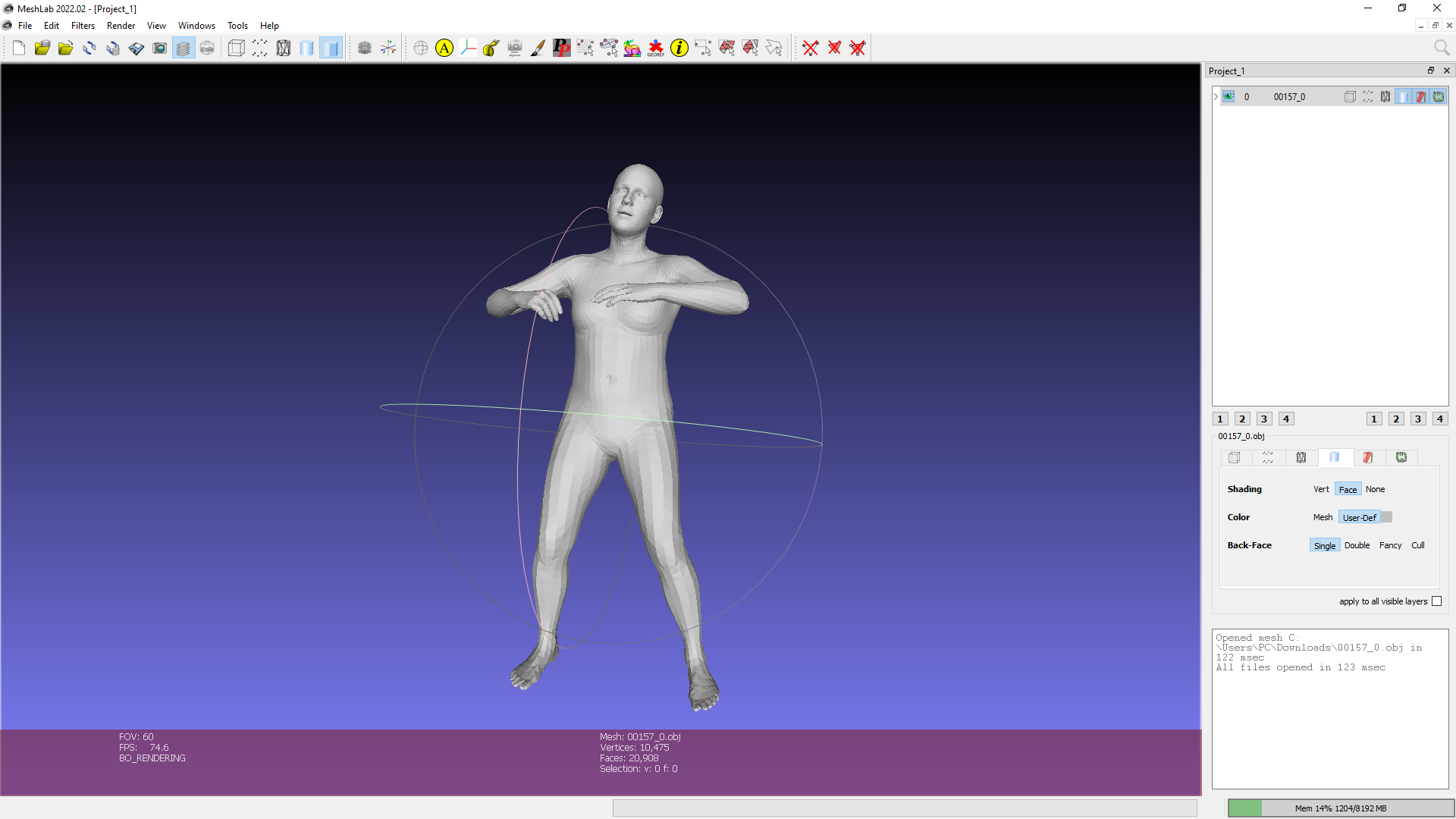The width and height of the screenshot is (1456, 819).
Task: Open a new empty project
Action: [x=18, y=48]
